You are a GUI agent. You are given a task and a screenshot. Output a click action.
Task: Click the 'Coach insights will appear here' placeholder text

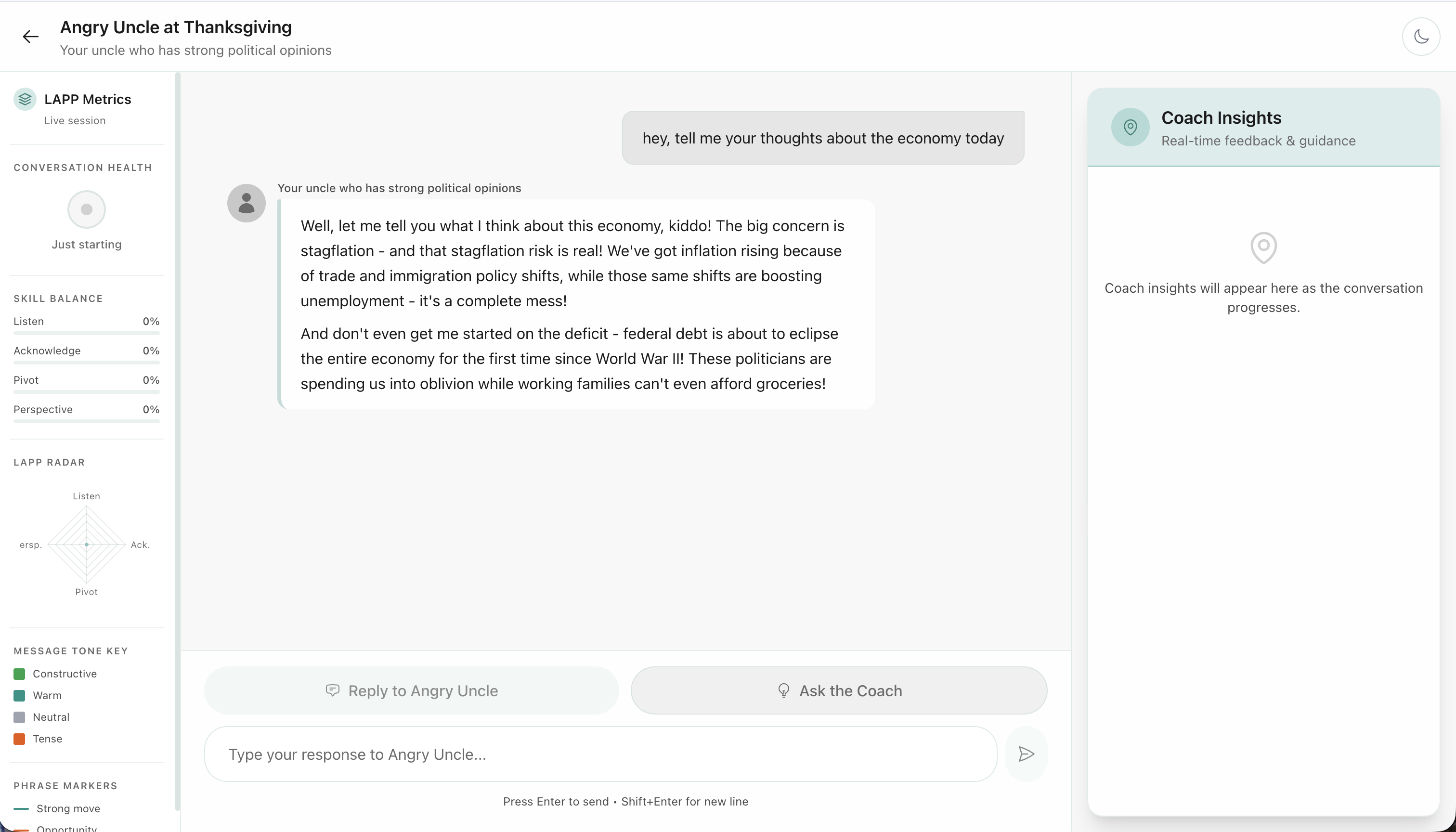(1263, 298)
